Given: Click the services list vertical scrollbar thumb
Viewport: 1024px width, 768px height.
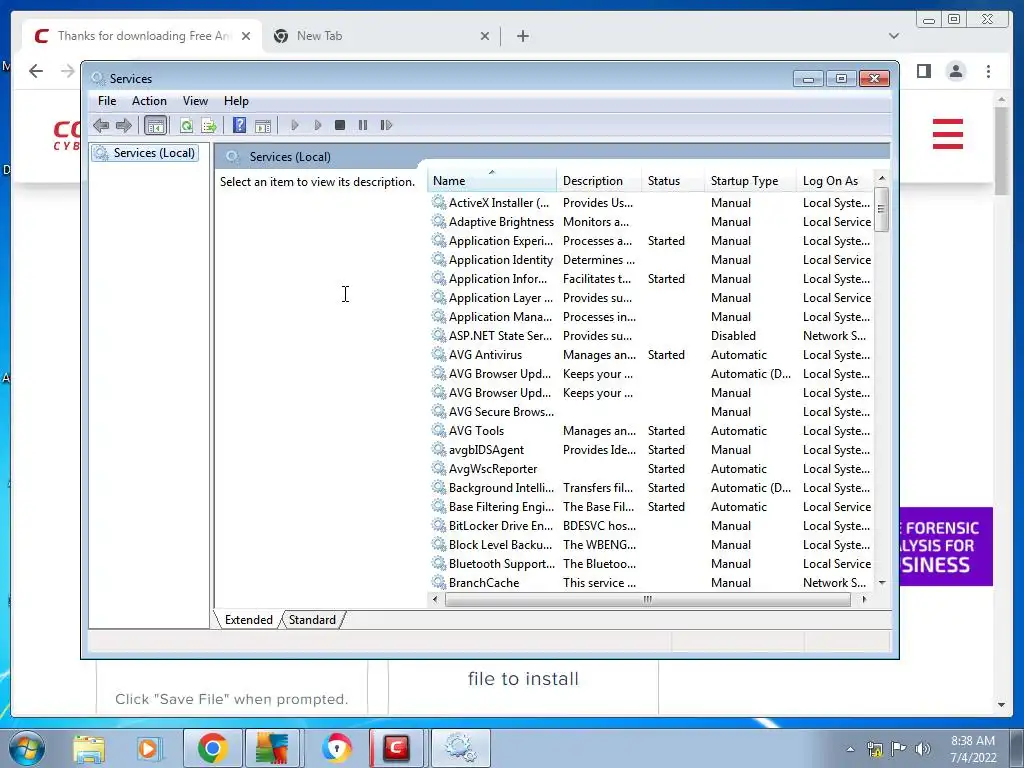Looking at the screenshot, I should coord(882,209).
